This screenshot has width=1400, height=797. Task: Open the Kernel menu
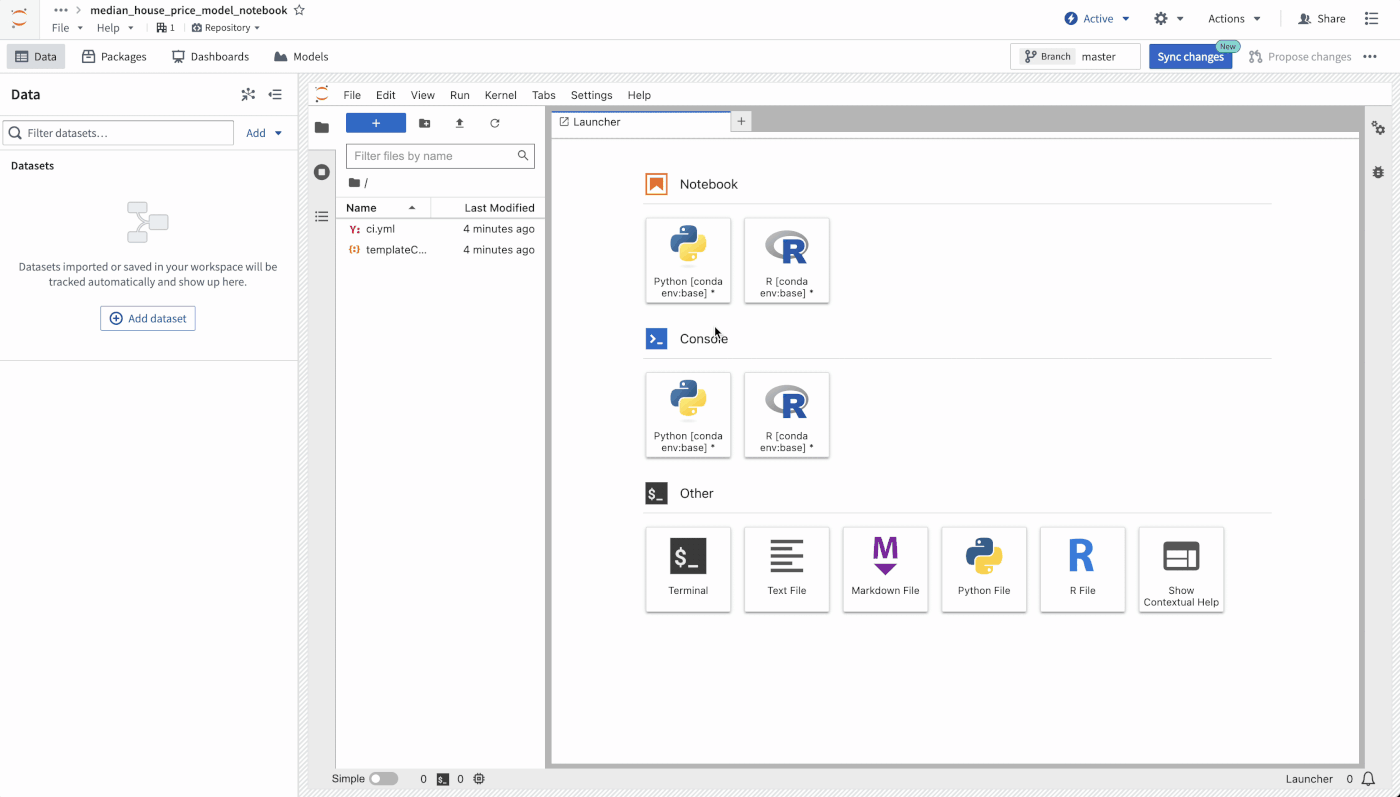coord(501,95)
